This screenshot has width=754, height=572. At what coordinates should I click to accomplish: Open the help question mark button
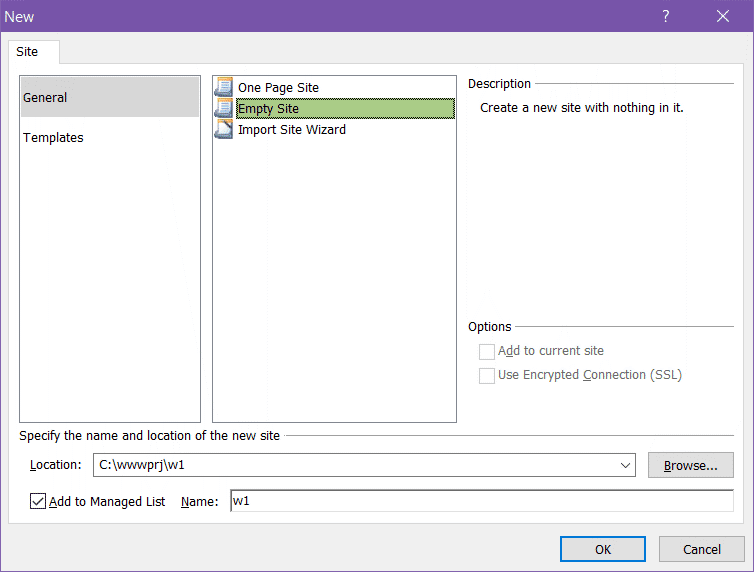point(666,16)
